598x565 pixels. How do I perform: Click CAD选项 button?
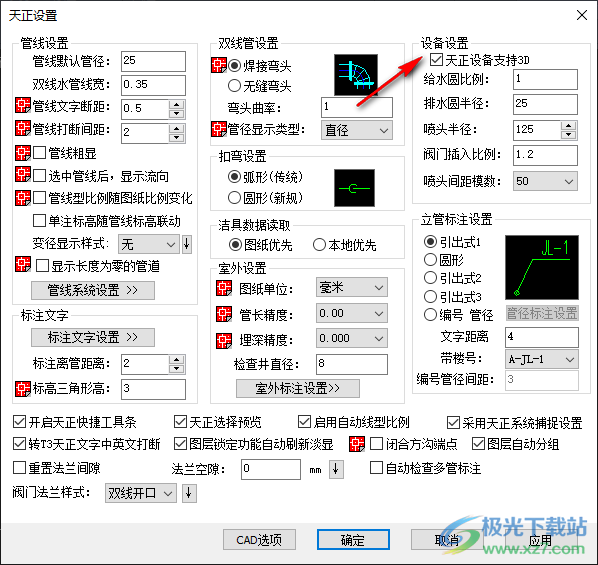(x=259, y=540)
